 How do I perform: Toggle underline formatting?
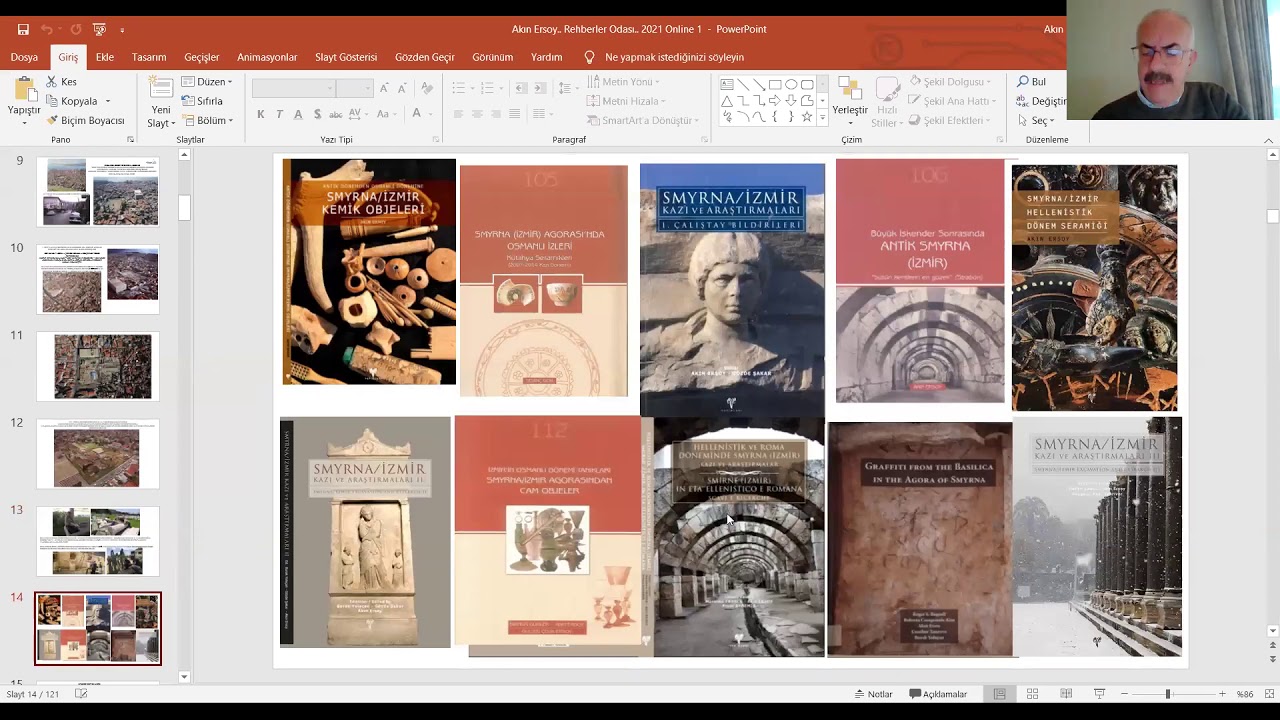click(298, 115)
